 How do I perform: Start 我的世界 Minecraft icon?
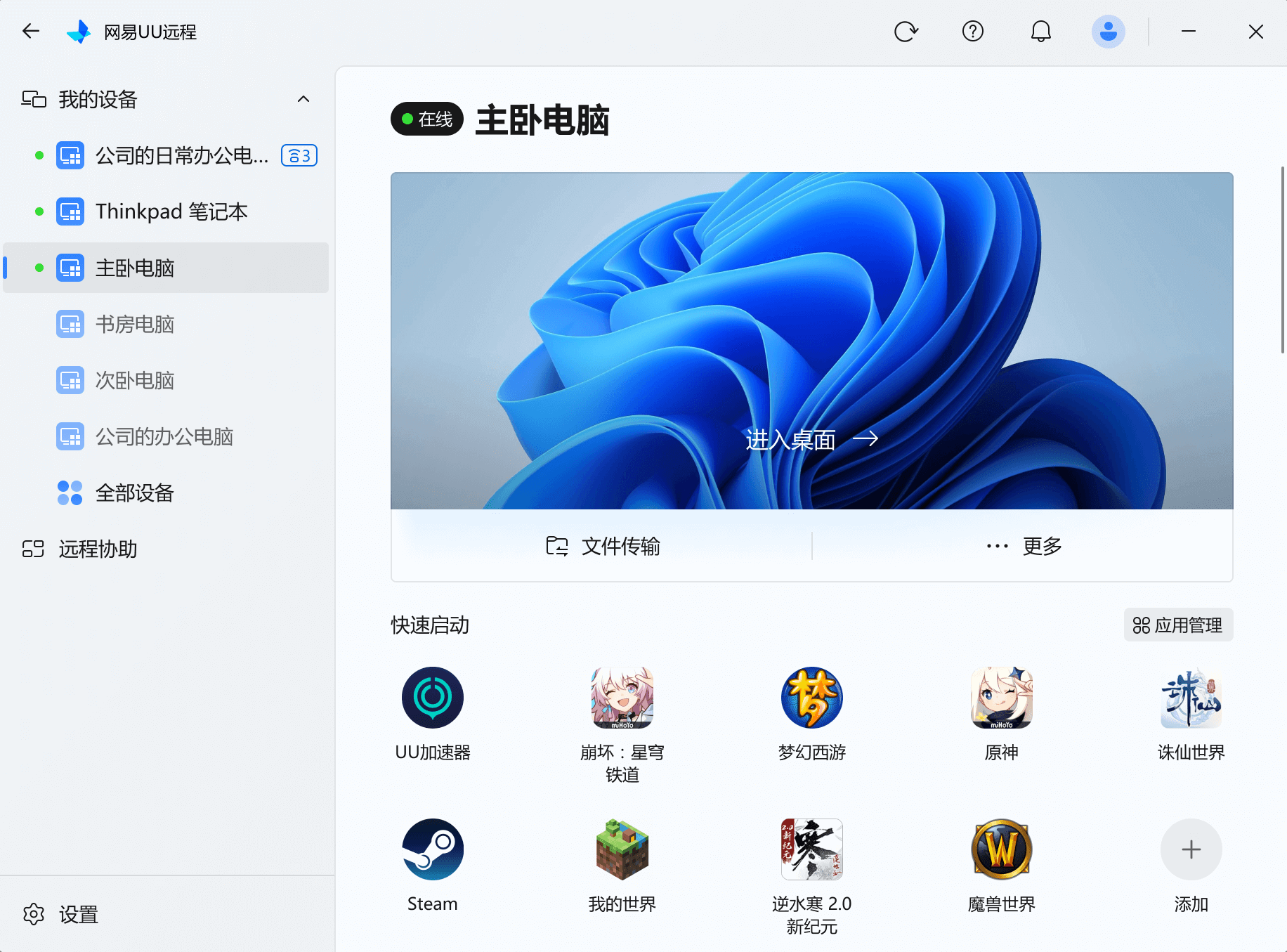click(x=622, y=849)
